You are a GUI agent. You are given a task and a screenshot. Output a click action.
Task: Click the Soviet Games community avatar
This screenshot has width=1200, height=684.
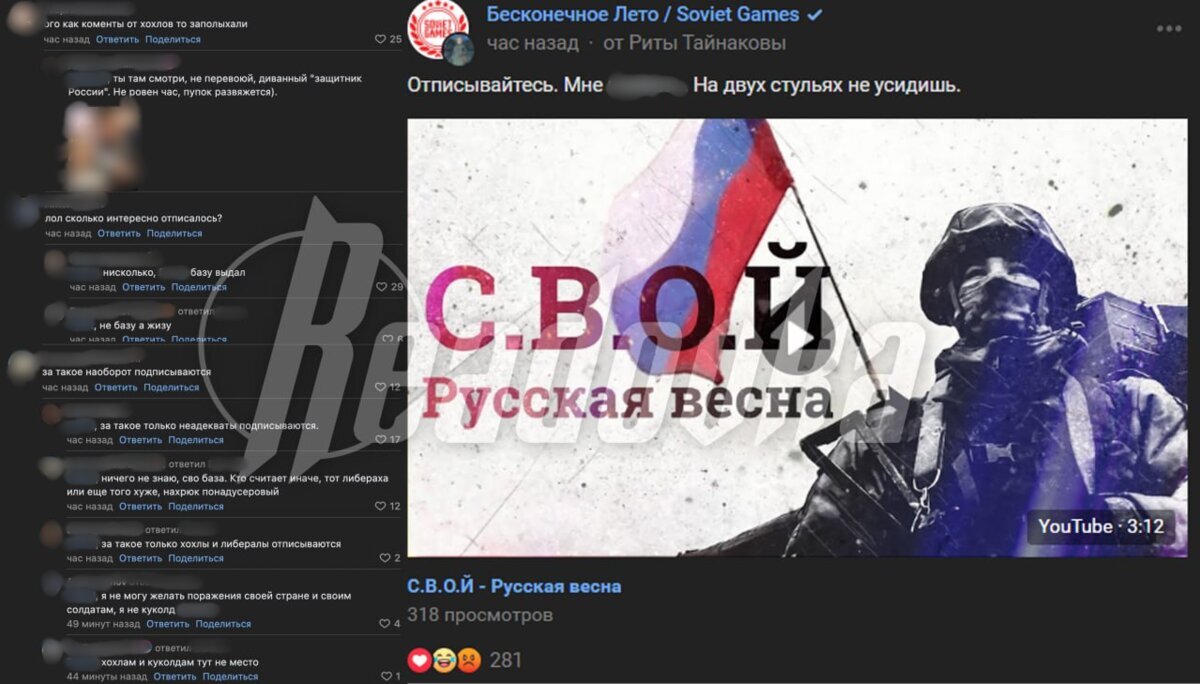[438, 30]
